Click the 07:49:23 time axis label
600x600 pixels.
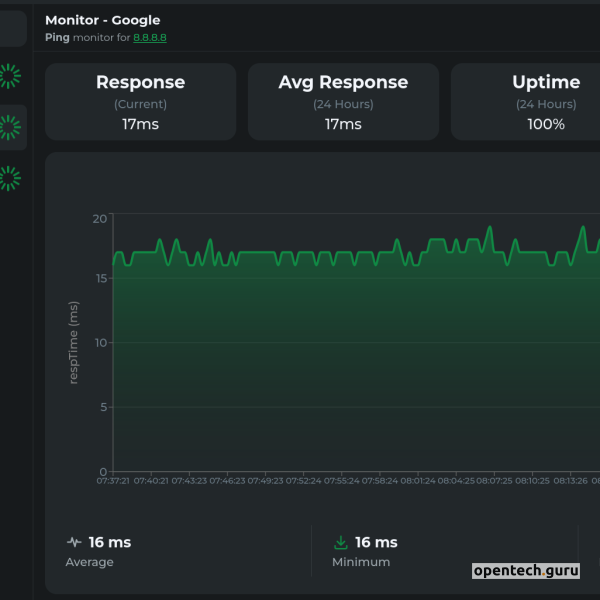coord(266,481)
